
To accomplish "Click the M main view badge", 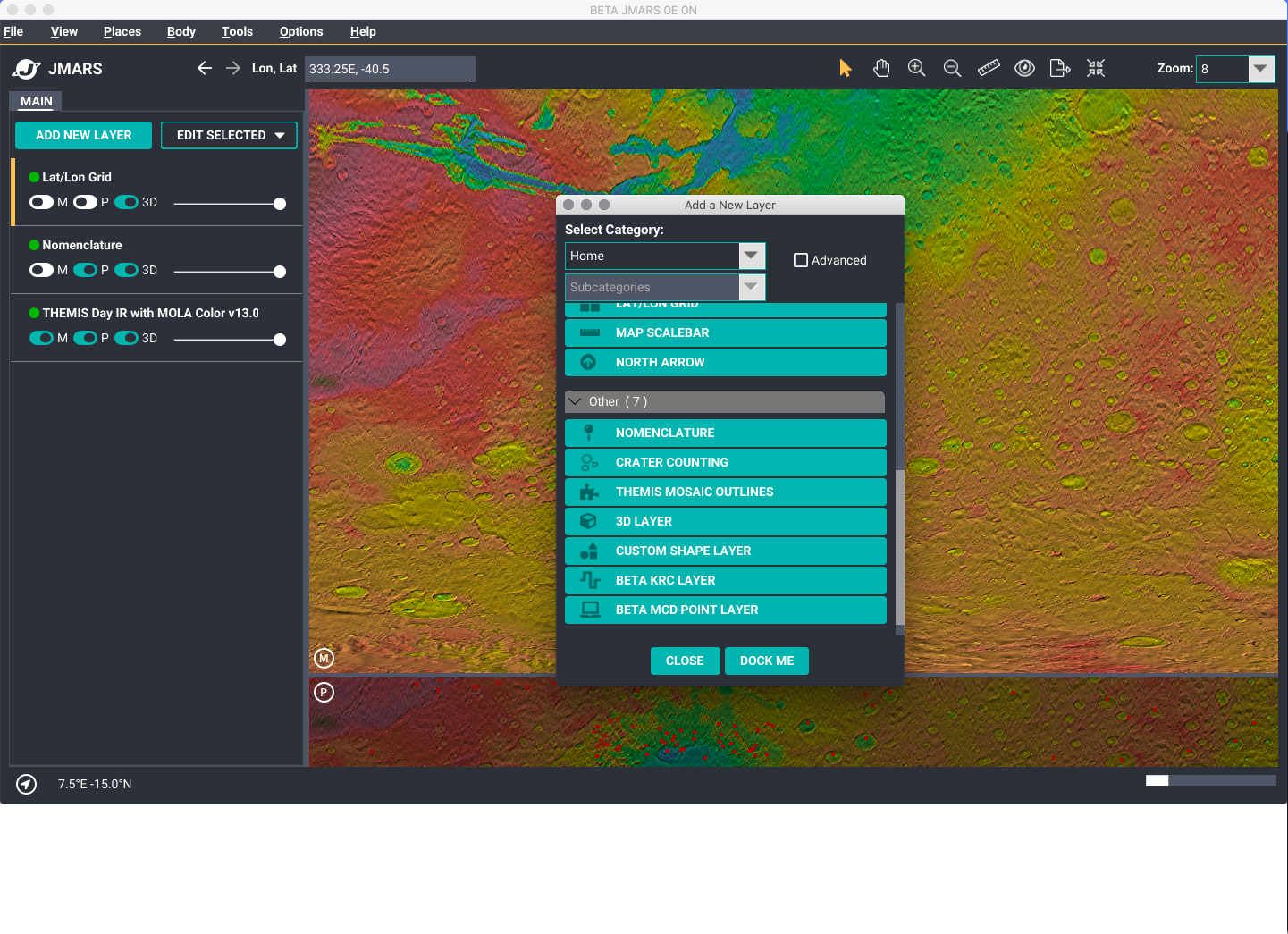I will [x=324, y=658].
